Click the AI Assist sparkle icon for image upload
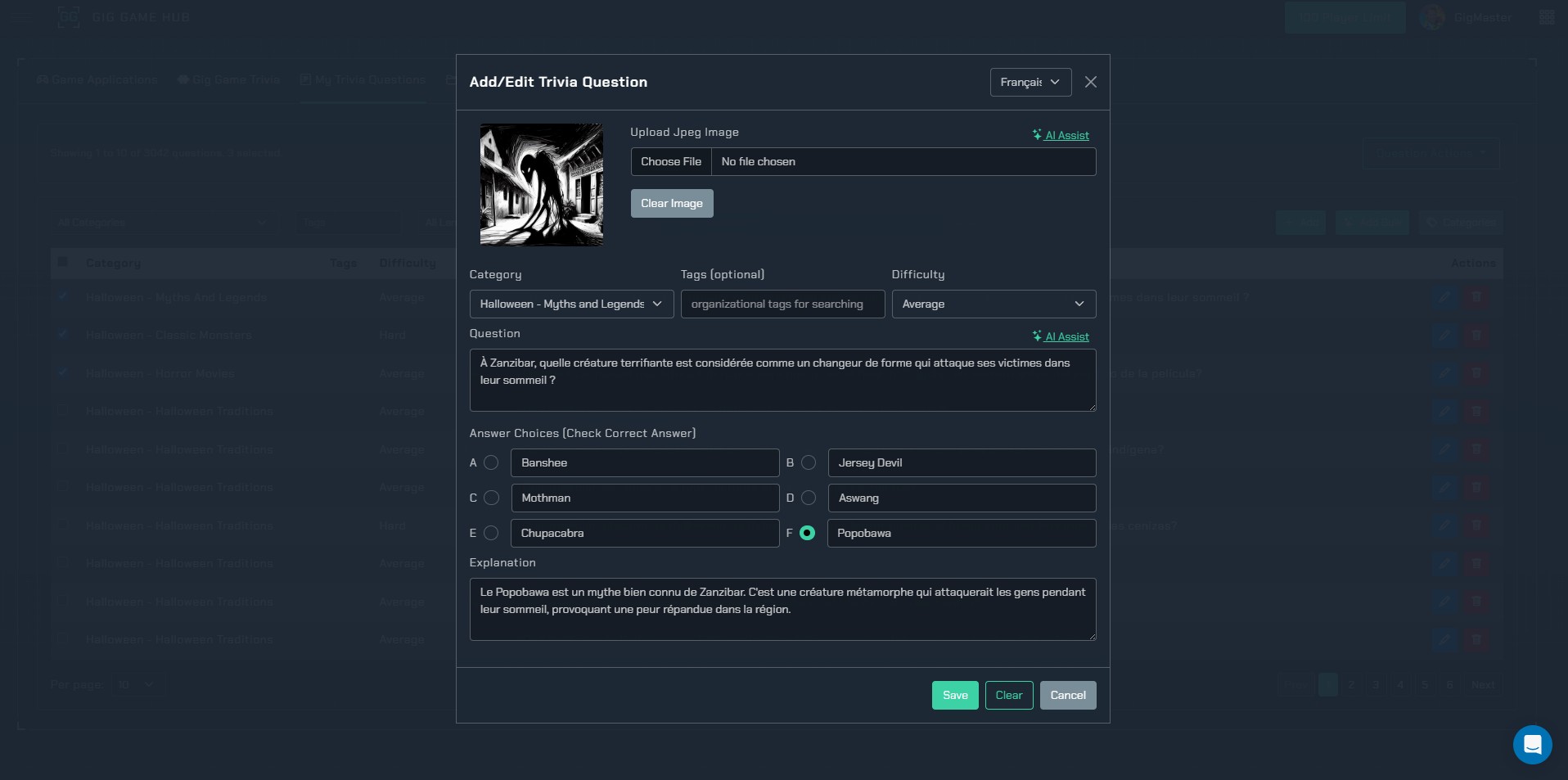The image size is (1568, 780). click(1037, 135)
